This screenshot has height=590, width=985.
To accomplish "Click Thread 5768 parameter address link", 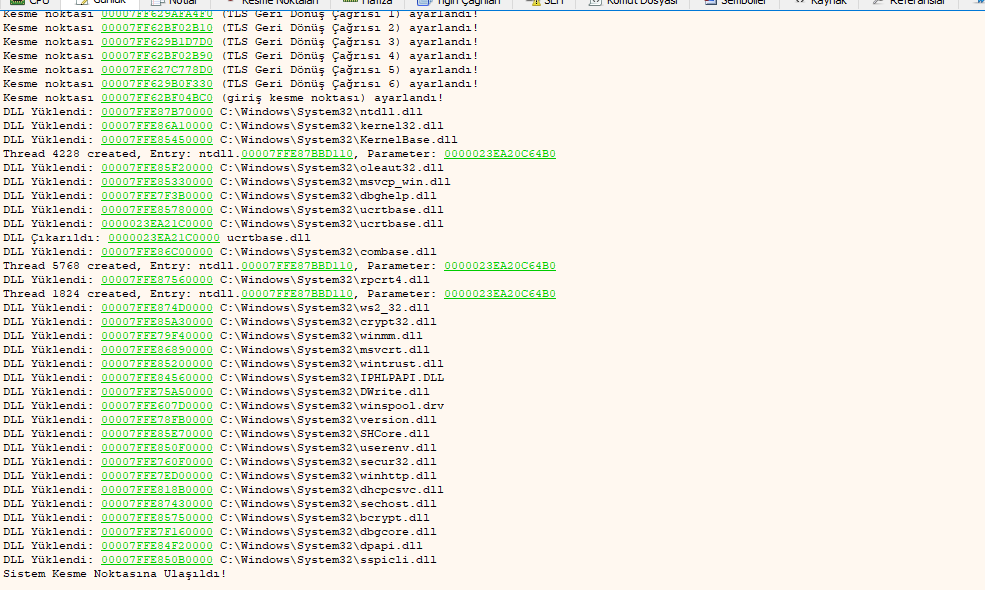I will point(500,266).
